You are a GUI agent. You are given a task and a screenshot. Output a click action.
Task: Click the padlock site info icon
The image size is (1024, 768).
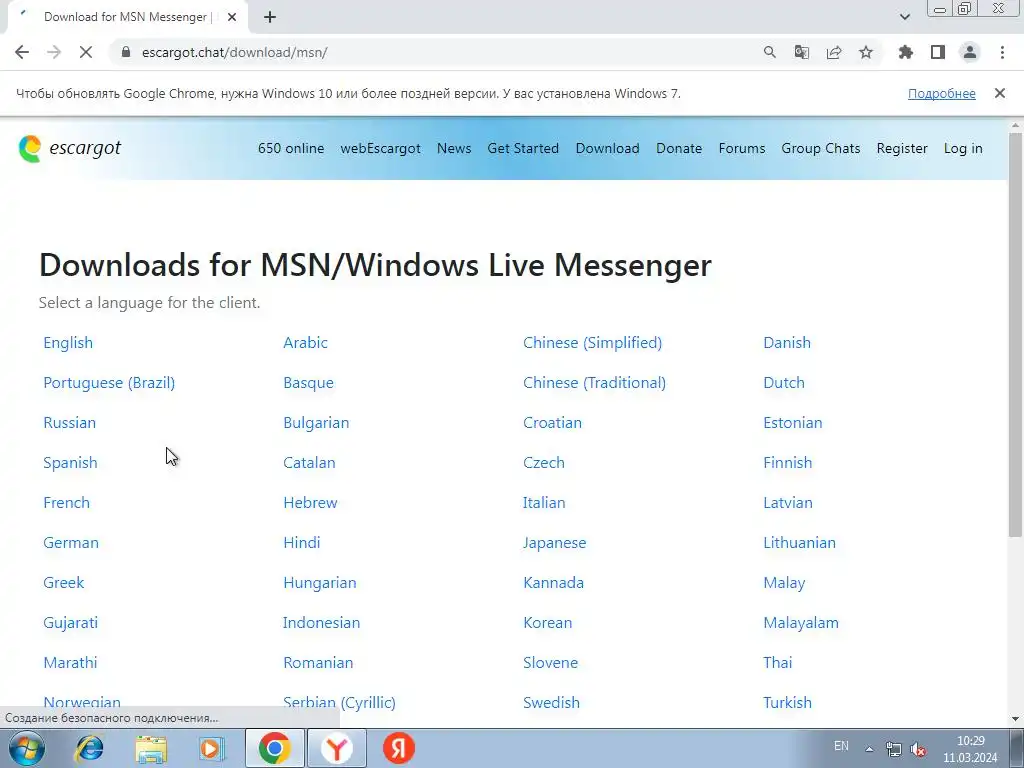(x=127, y=52)
